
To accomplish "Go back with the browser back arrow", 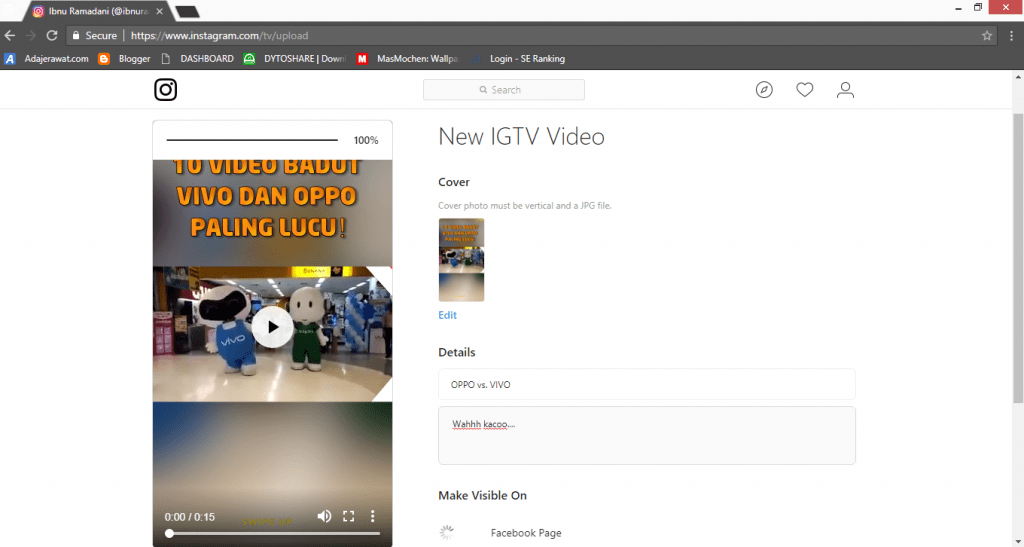I will point(10,35).
